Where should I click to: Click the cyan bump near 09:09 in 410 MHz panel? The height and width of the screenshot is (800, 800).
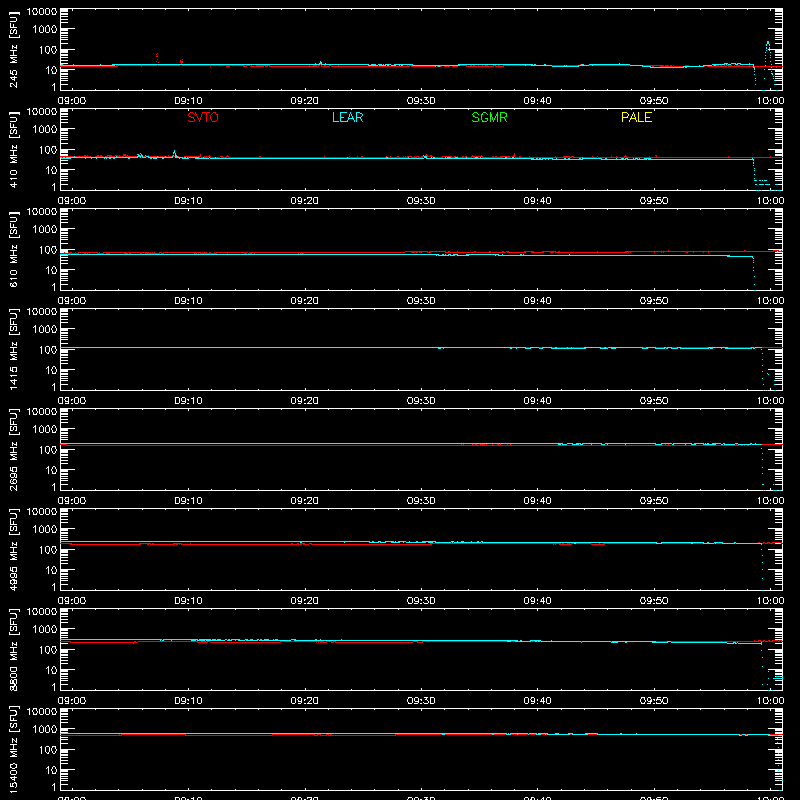point(174,153)
